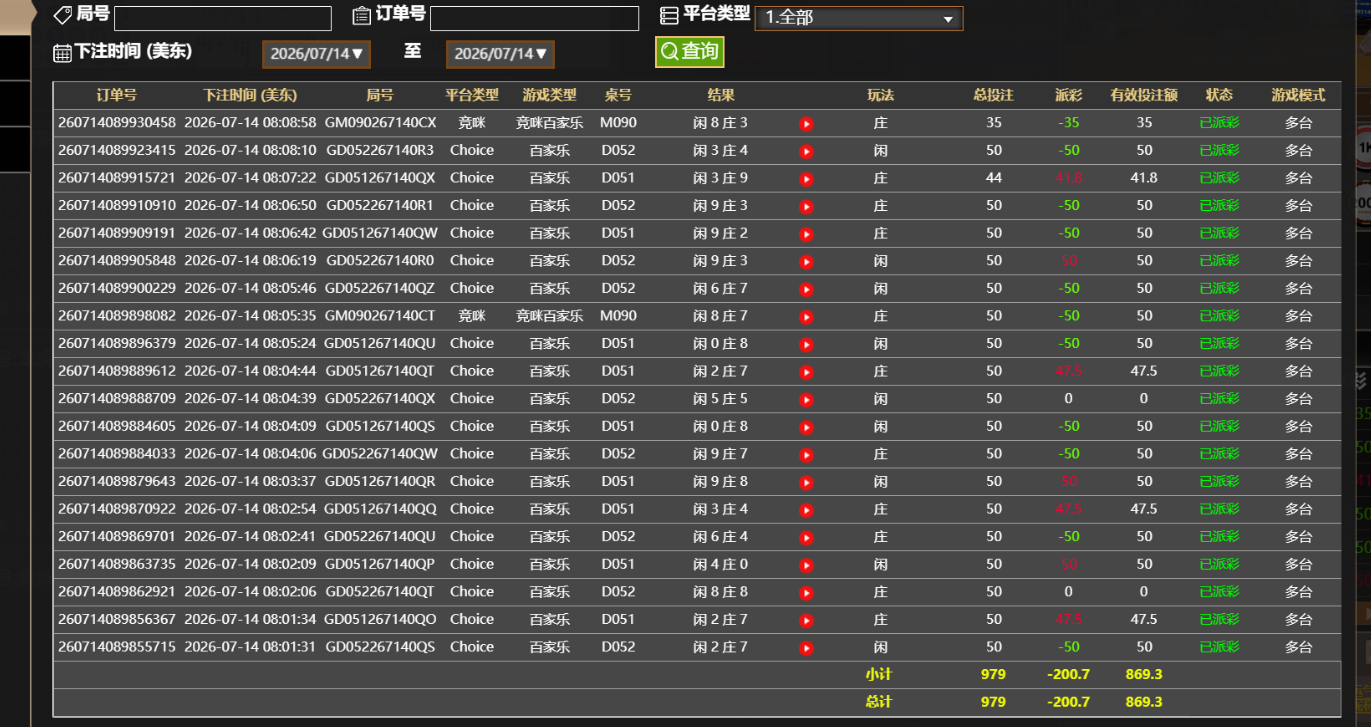This screenshot has width=1371, height=727.
Task: Select round number GD052267140R3
Action: [380, 150]
